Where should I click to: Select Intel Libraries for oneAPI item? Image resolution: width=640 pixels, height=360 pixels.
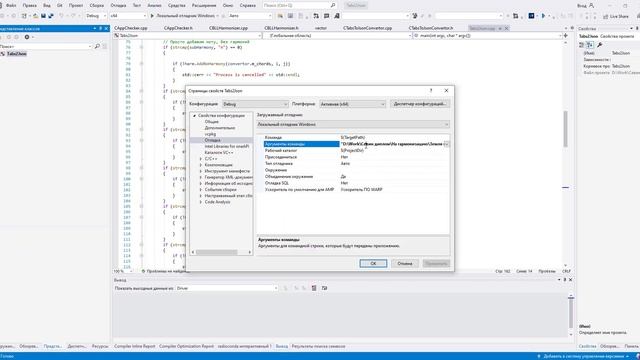click(227, 146)
